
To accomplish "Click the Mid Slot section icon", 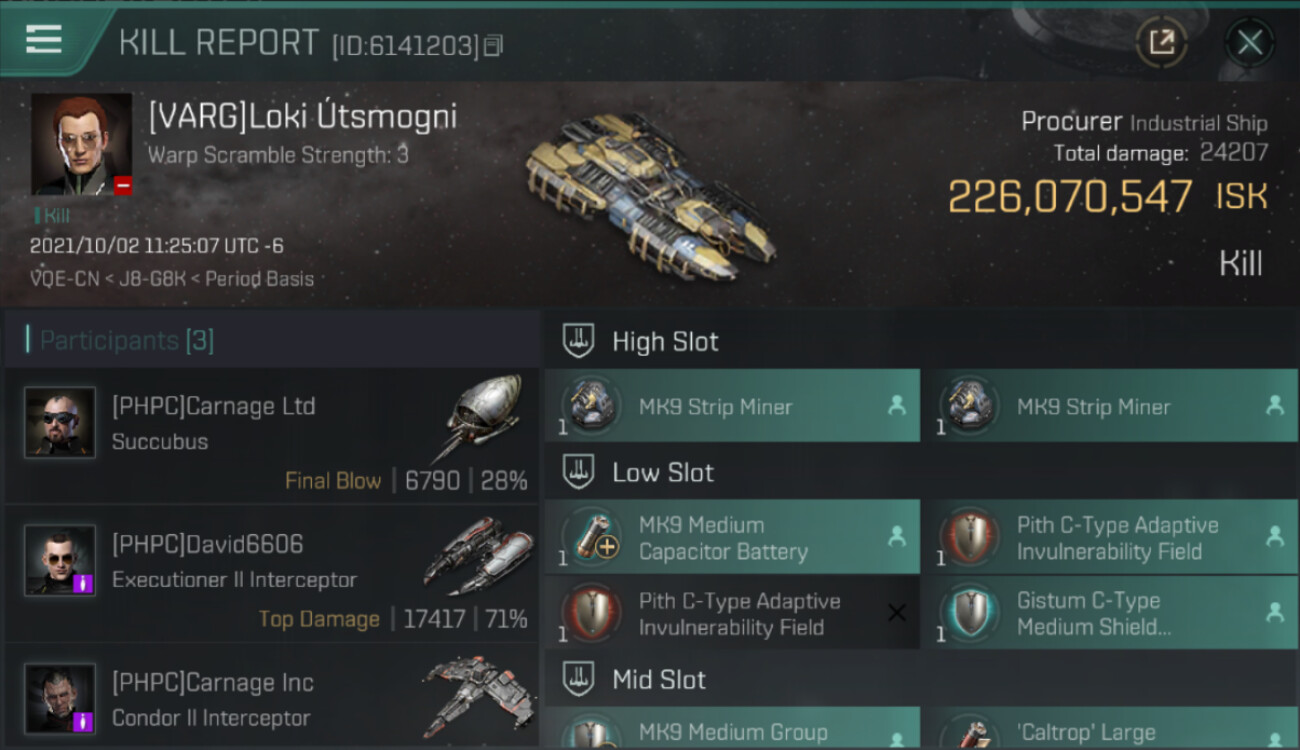I will click(578, 680).
